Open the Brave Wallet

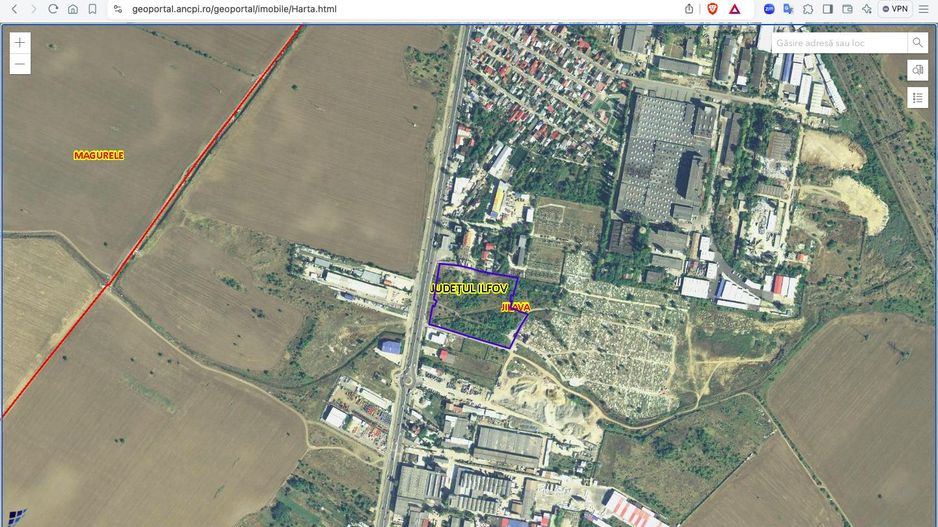tap(847, 9)
